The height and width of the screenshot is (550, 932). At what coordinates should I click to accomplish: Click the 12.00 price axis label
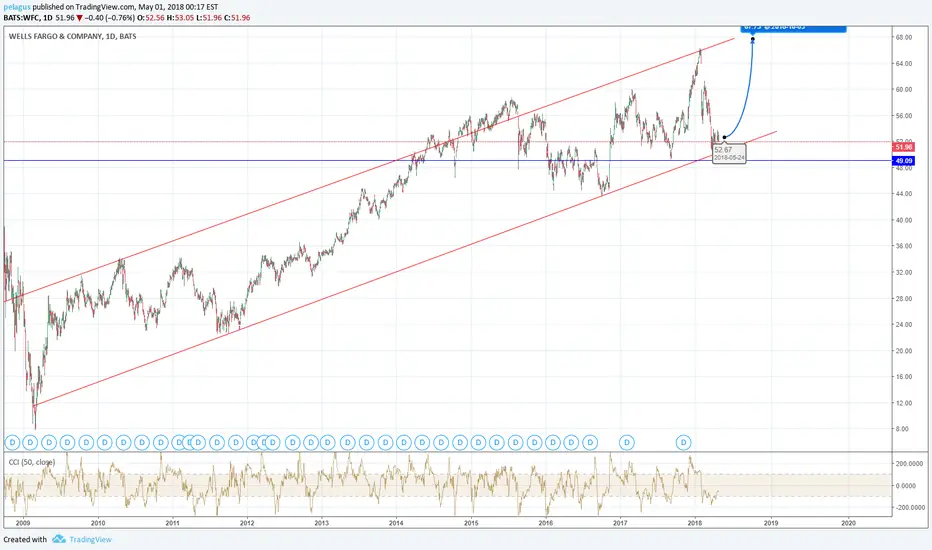903,403
